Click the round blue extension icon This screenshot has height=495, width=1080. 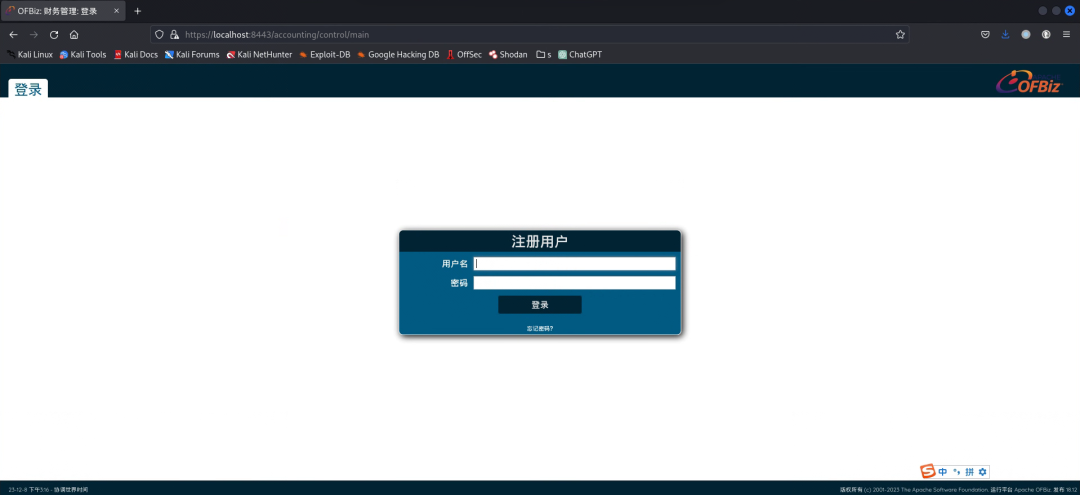click(x=1026, y=34)
